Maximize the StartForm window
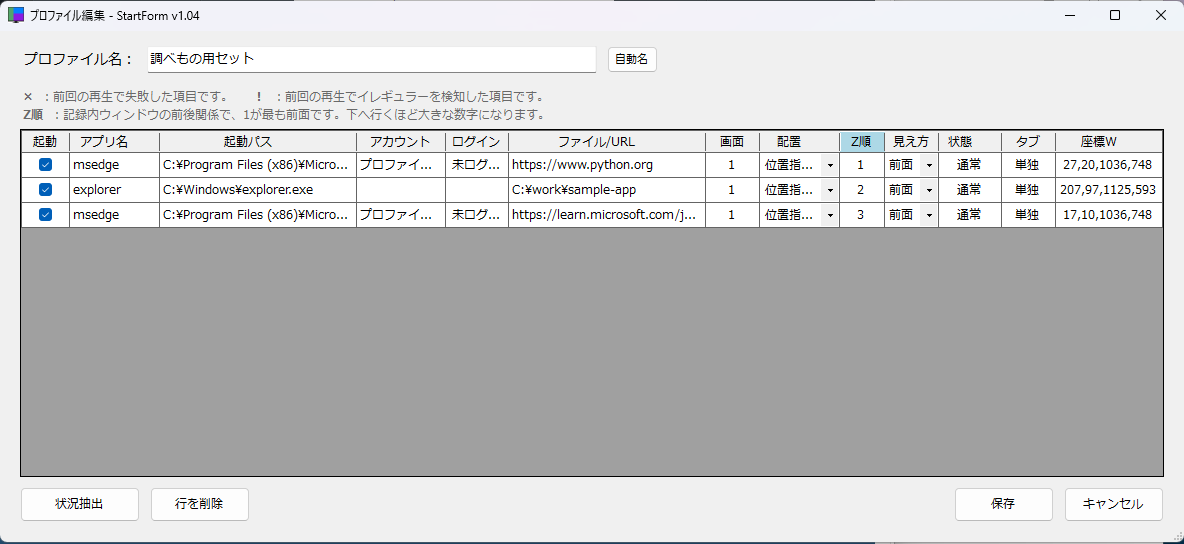 pos(1115,14)
